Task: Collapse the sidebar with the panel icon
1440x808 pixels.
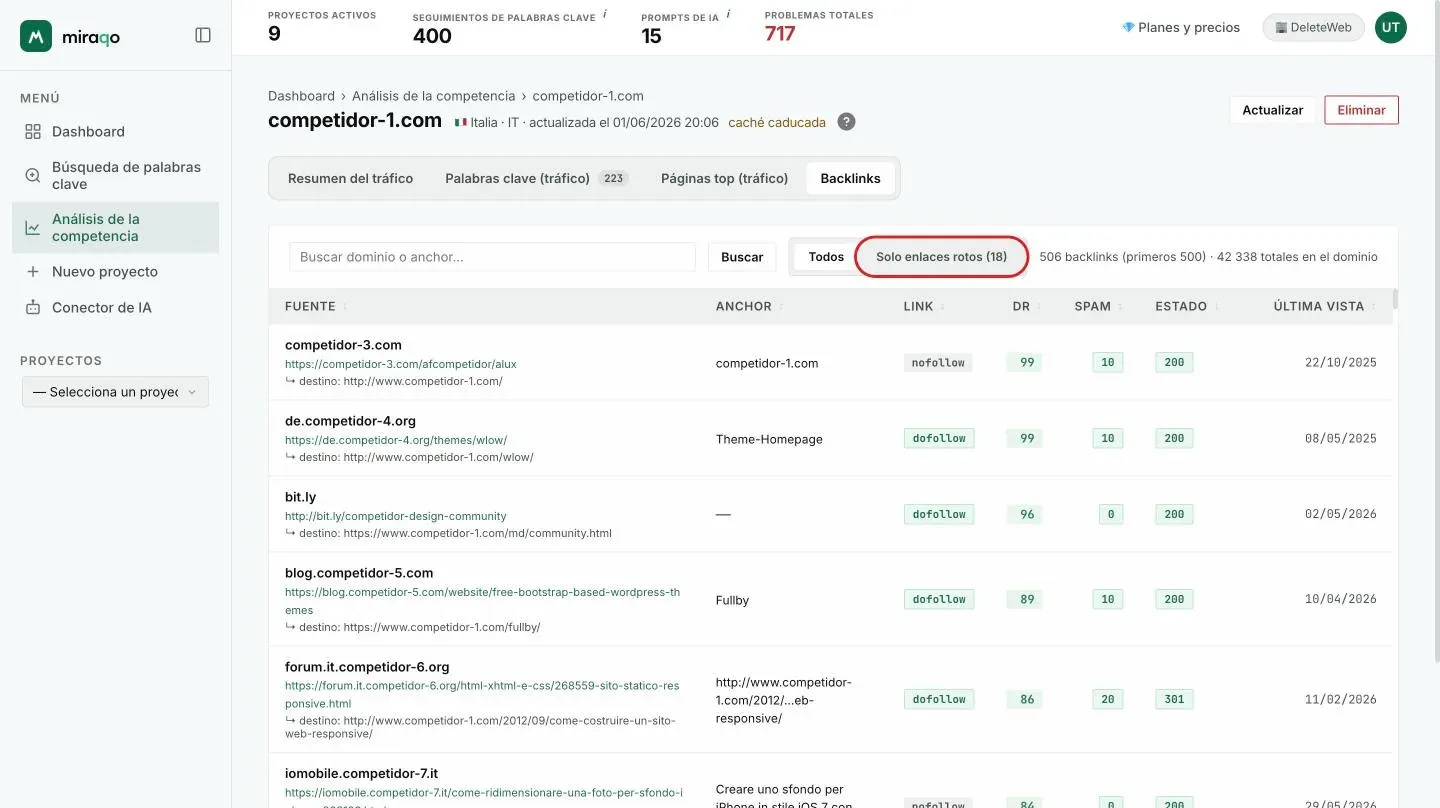Action: pyautogui.click(x=203, y=35)
